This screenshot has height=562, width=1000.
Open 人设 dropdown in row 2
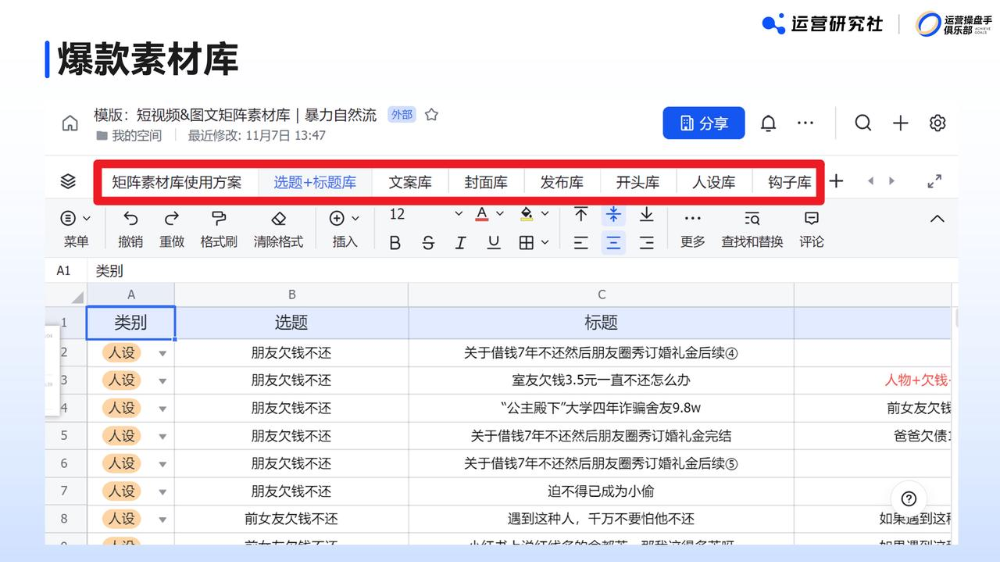163,353
